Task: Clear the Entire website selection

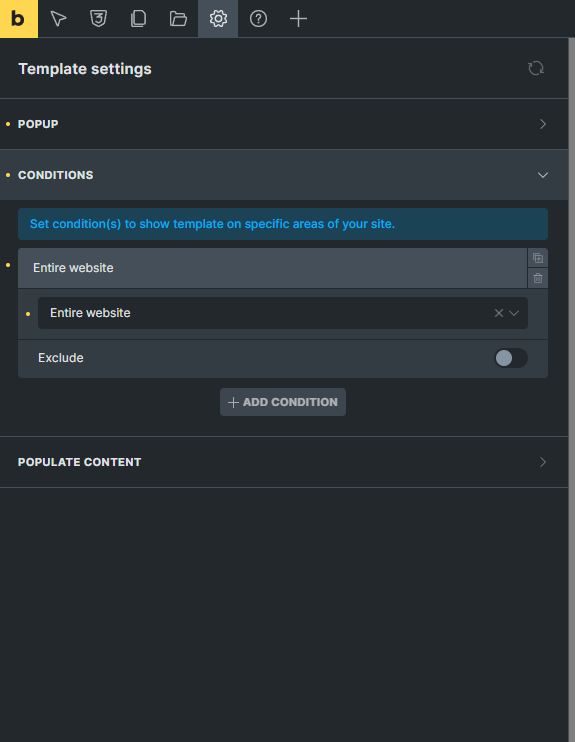Action: click(498, 313)
